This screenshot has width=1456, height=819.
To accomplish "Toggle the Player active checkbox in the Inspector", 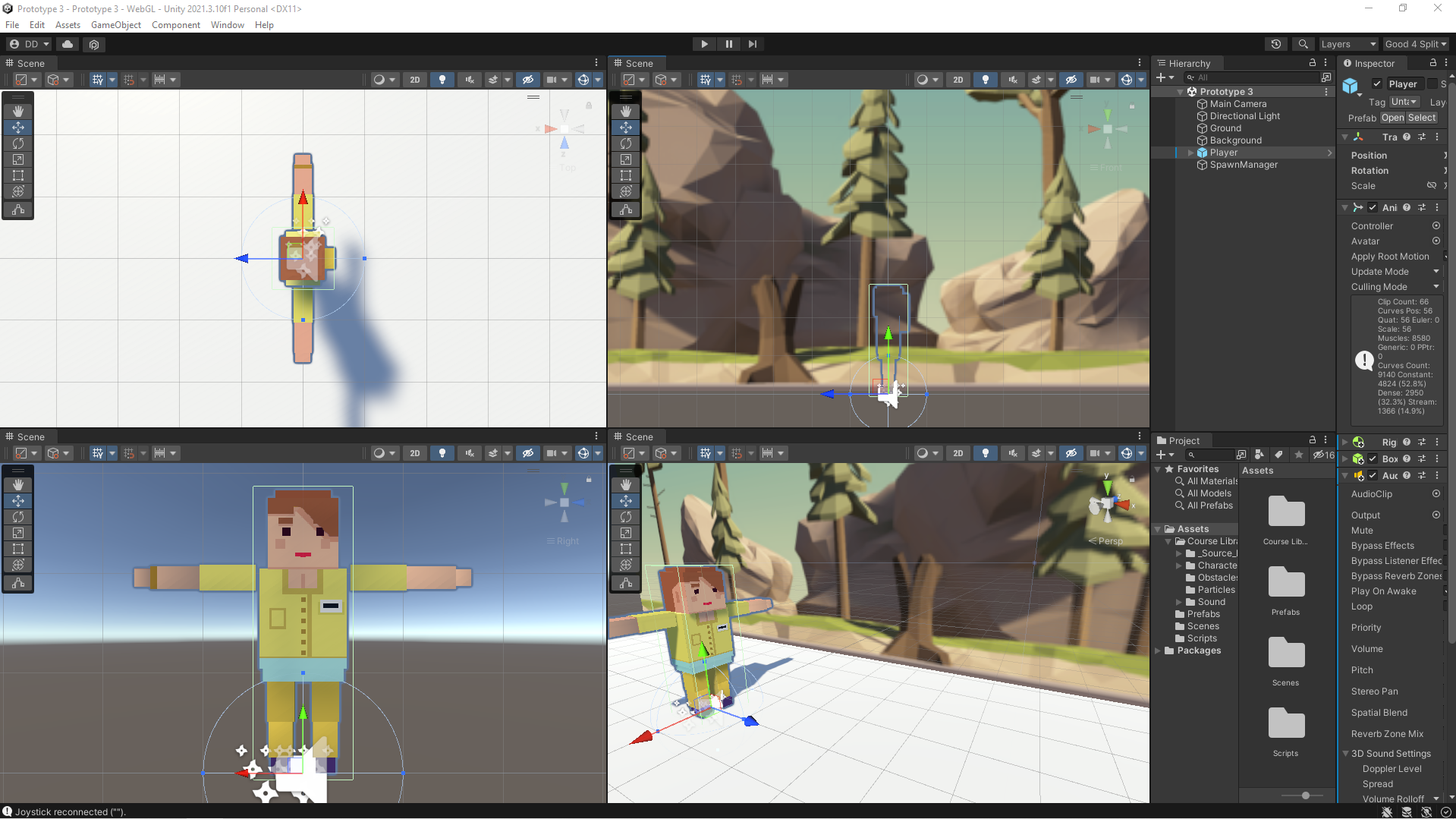I will [1377, 84].
